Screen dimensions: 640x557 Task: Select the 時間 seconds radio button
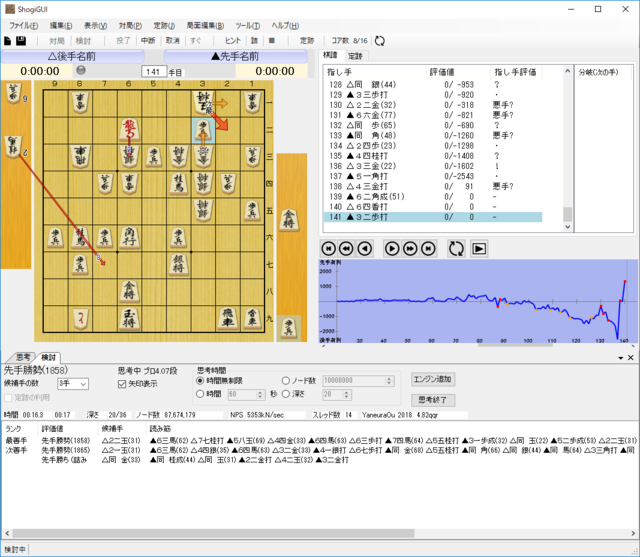[x=200, y=394]
